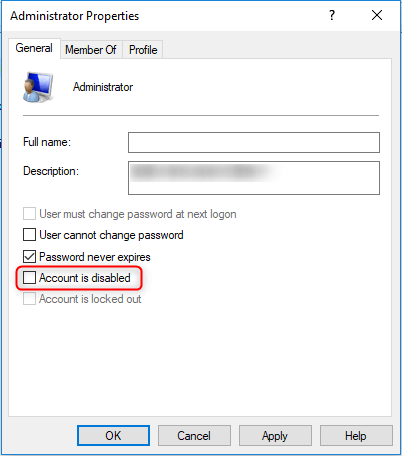Tick the Account is disabled checkbox
The width and height of the screenshot is (402, 456).
pos(29,278)
